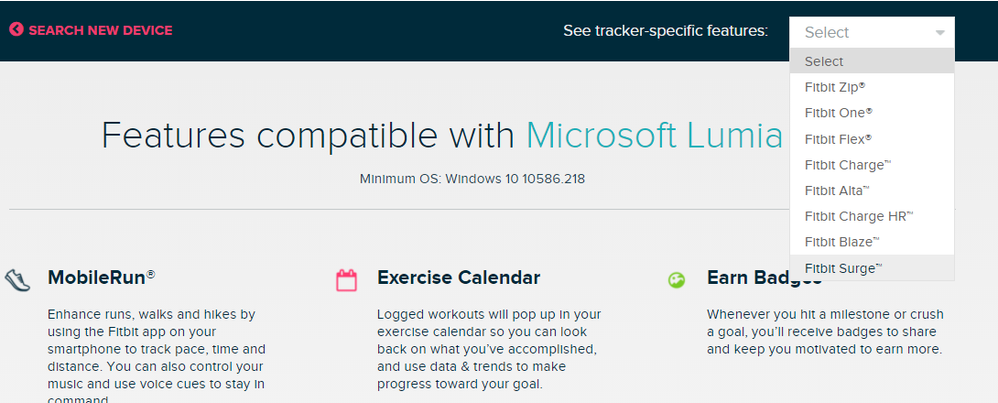This screenshot has height=403, width=998.
Task: Collapse dropdown using the arrow caret
Action: click(940, 32)
